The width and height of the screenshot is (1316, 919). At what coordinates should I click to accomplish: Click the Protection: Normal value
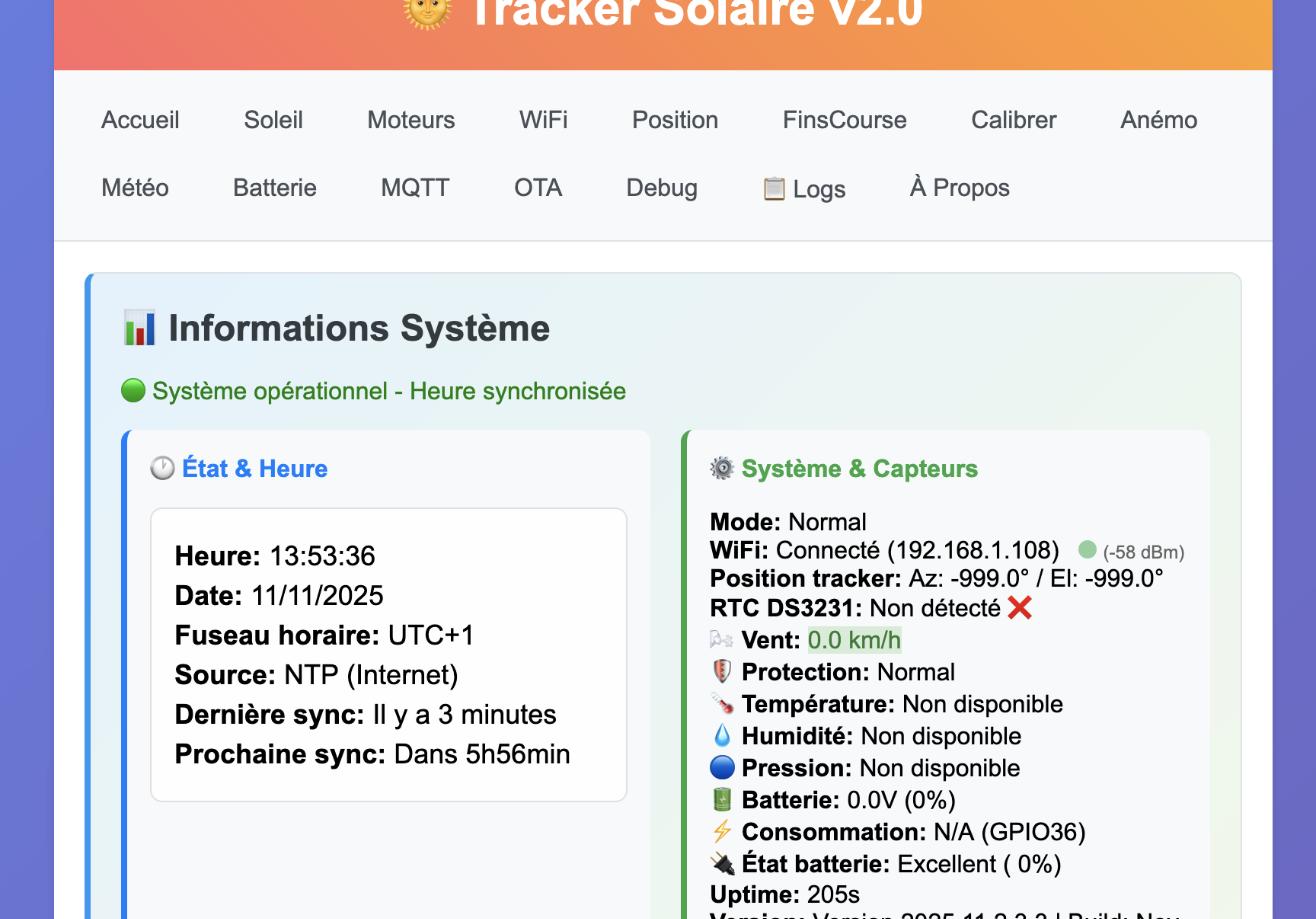915,672
